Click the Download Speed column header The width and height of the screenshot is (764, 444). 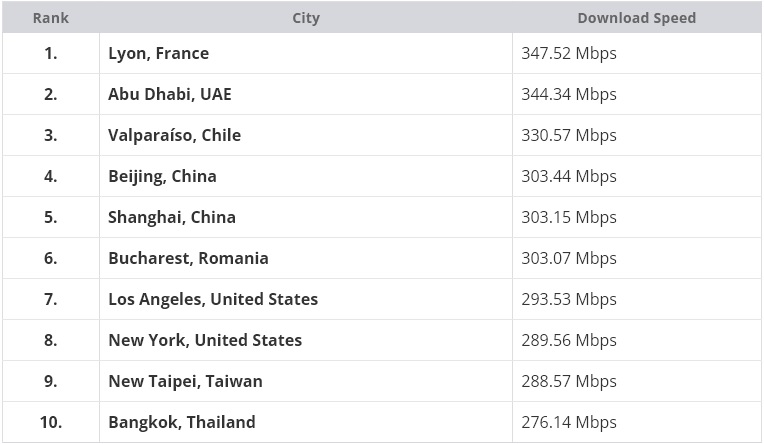click(x=636, y=18)
